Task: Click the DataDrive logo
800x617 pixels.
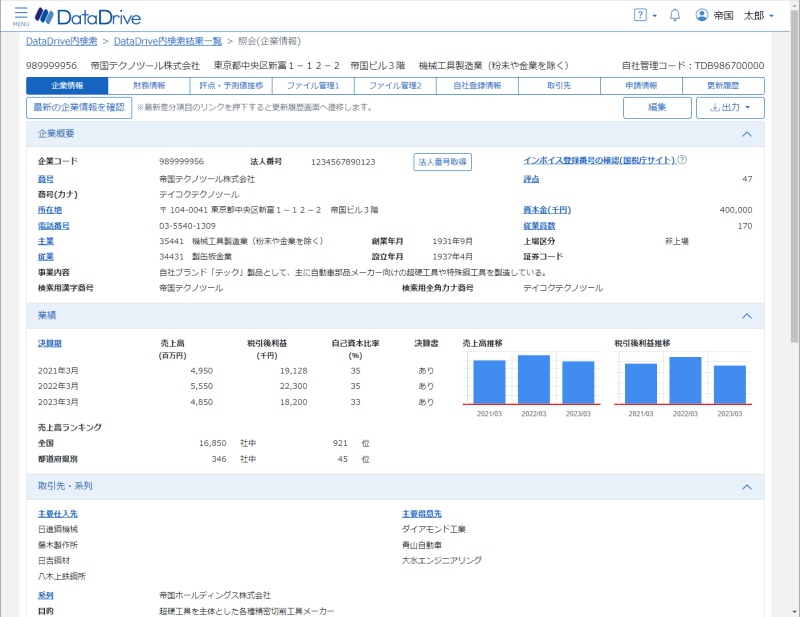Action: (88, 16)
